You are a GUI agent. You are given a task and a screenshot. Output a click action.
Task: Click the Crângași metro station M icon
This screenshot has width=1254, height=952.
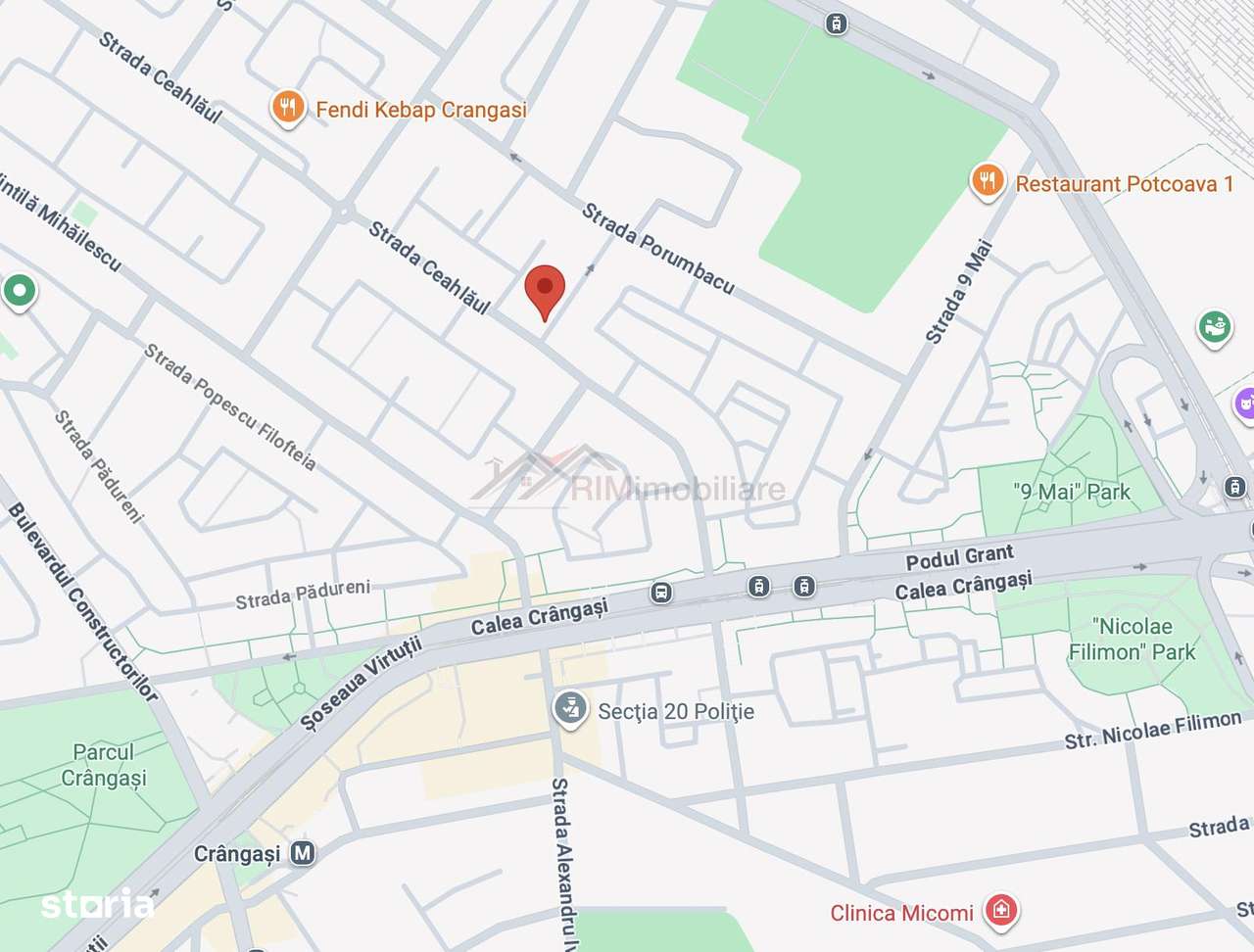pos(303,853)
